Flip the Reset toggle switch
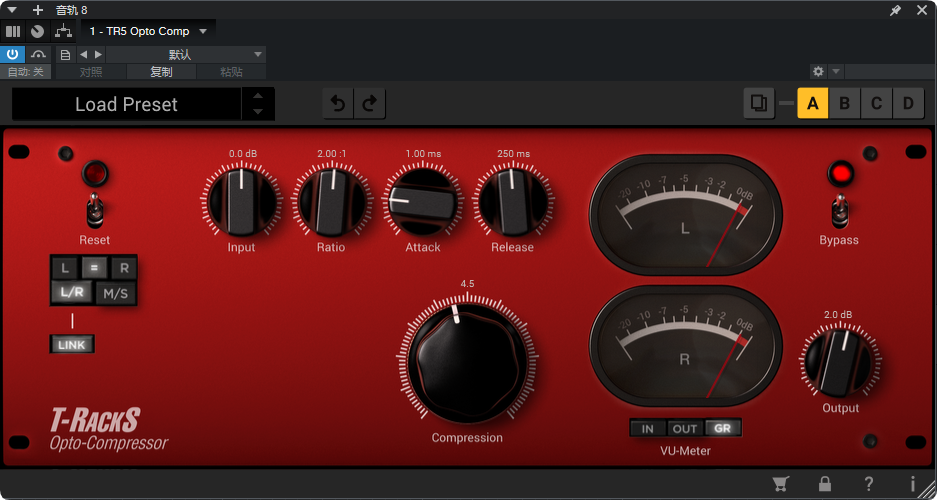The image size is (937, 500). point(94,210)
